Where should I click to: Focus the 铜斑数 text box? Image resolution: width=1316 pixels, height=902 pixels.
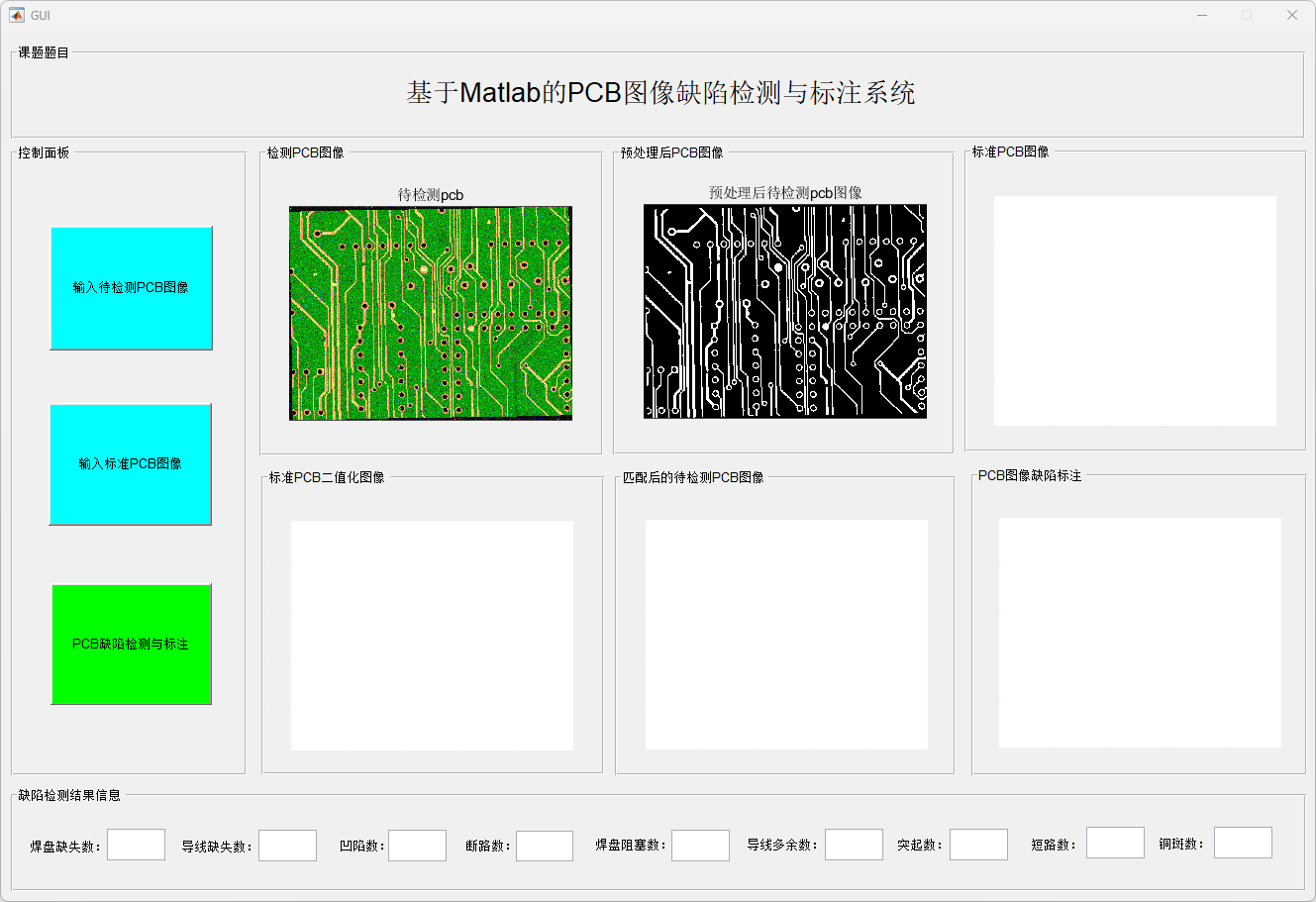[x=1243, y=843]
